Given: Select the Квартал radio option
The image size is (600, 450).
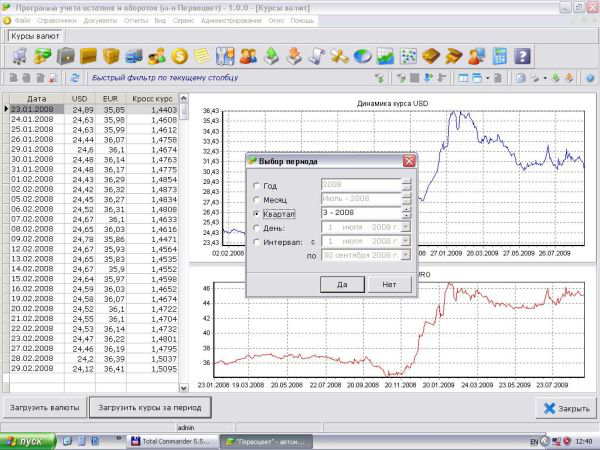Looking at the screenshot, I should 256,214.
